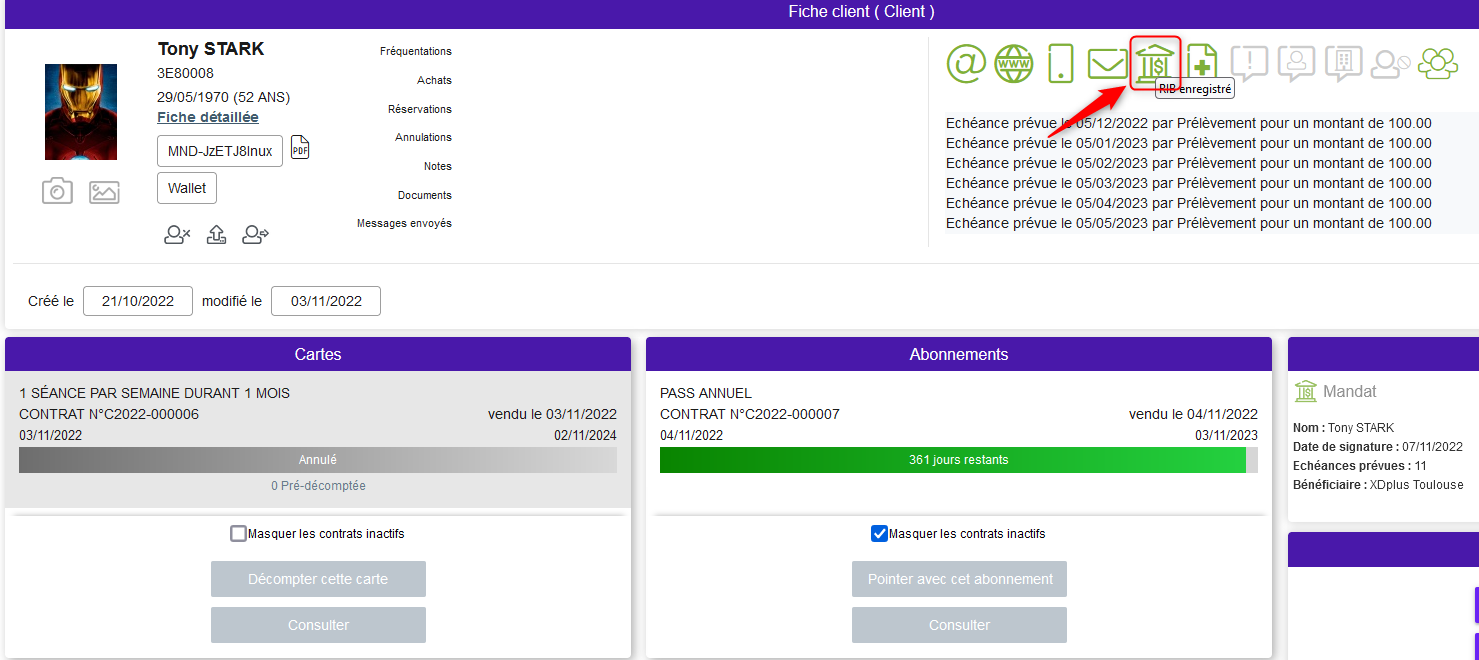Click Consulter under the Cartes panel

[x=318, y=625]
